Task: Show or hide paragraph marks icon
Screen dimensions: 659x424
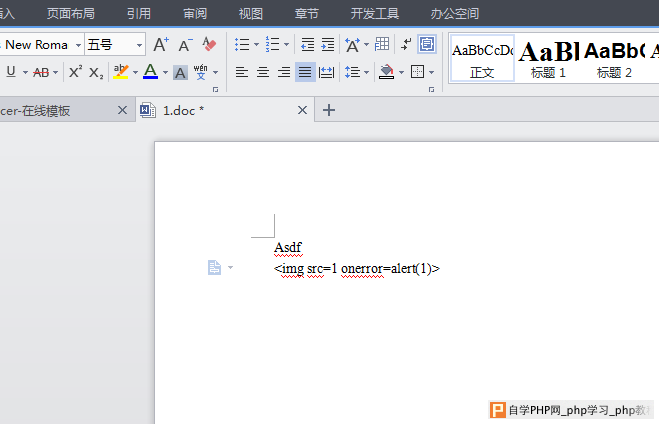Action: click(x=406, y=44)
